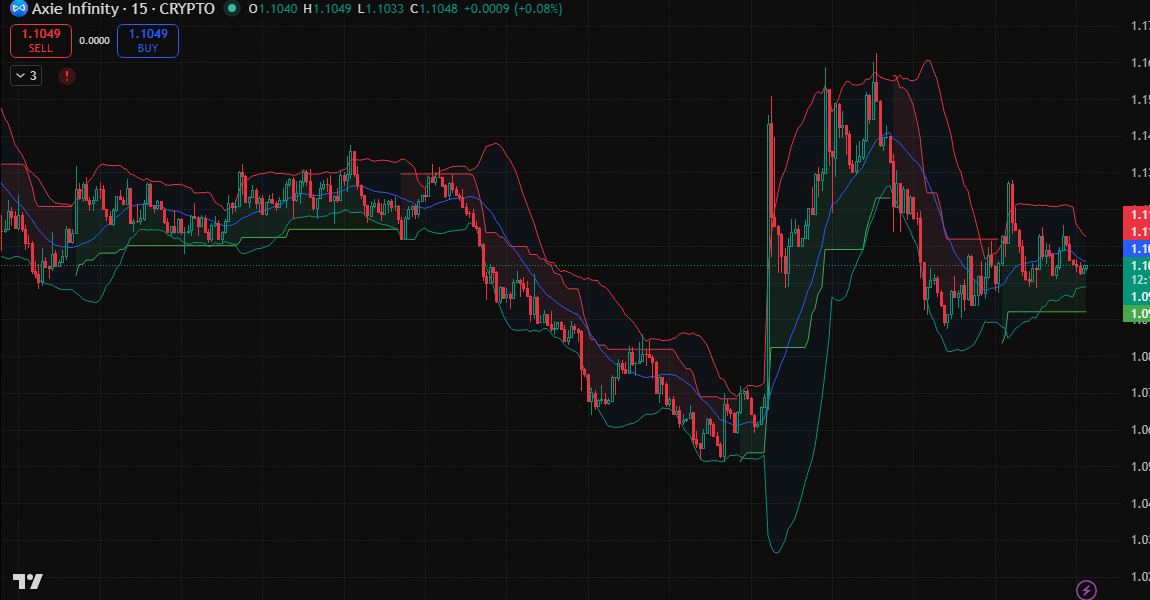Click the high value H1.1049
The height and width of the screenshot is (600, 1150).
pyautogui.click(x=327, y=9)
